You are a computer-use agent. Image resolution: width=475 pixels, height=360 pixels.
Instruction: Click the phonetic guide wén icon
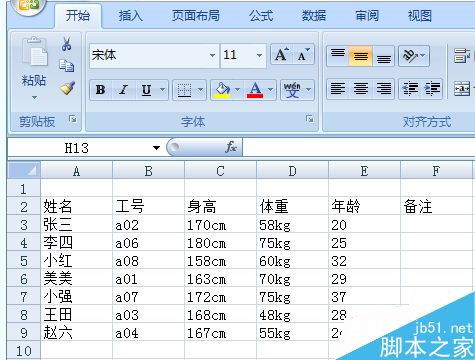292,90
